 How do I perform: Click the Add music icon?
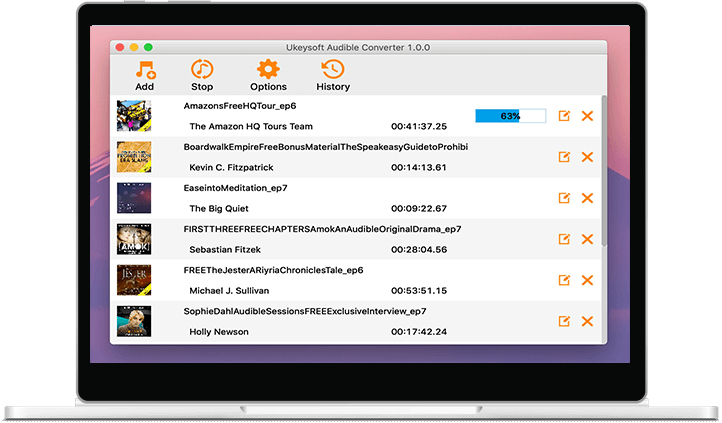145,70
